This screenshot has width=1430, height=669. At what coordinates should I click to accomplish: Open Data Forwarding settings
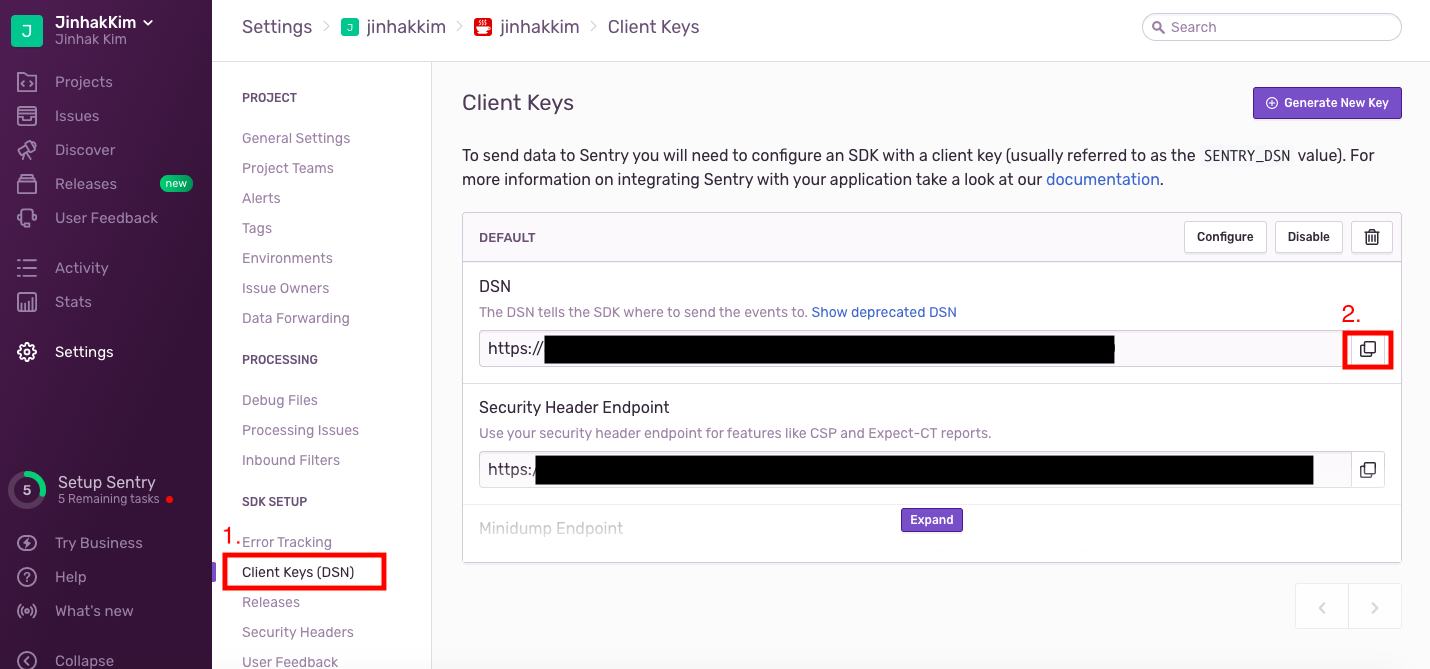[296, 318]
